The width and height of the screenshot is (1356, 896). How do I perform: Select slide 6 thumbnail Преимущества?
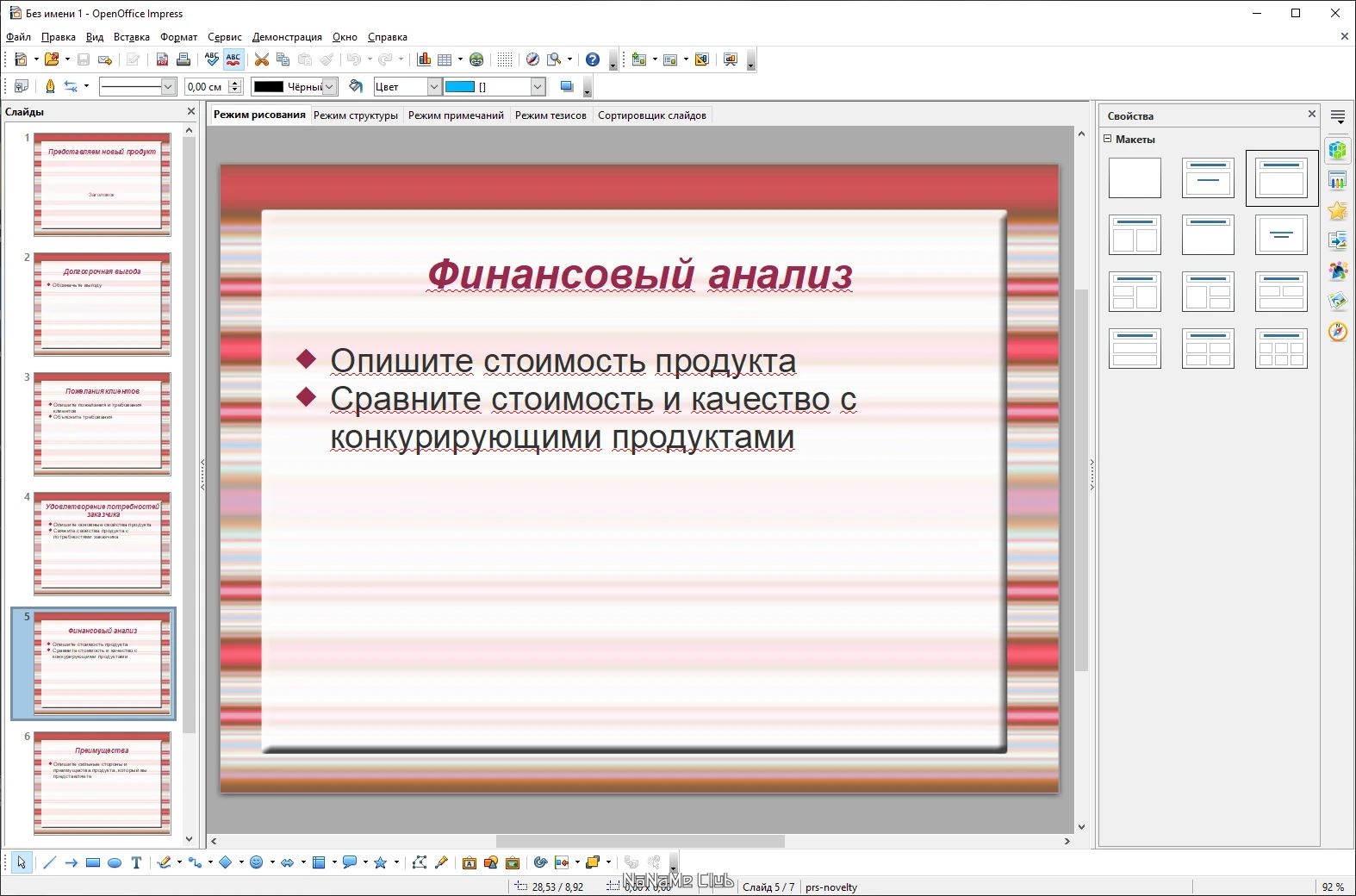point(103,783)
